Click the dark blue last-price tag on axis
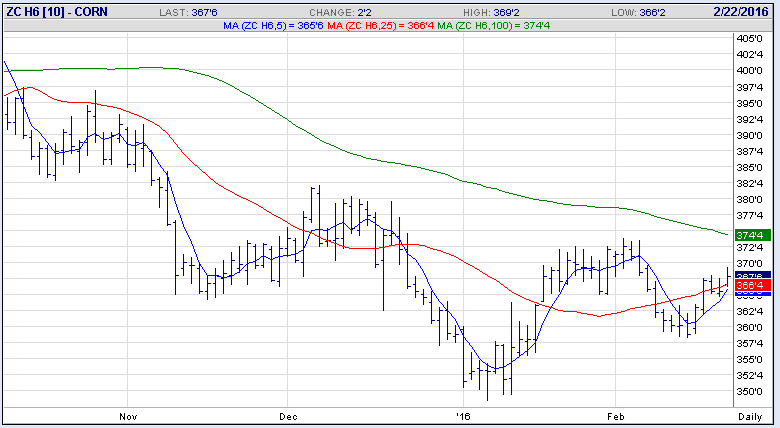780x428 pixels. [750, 276]
